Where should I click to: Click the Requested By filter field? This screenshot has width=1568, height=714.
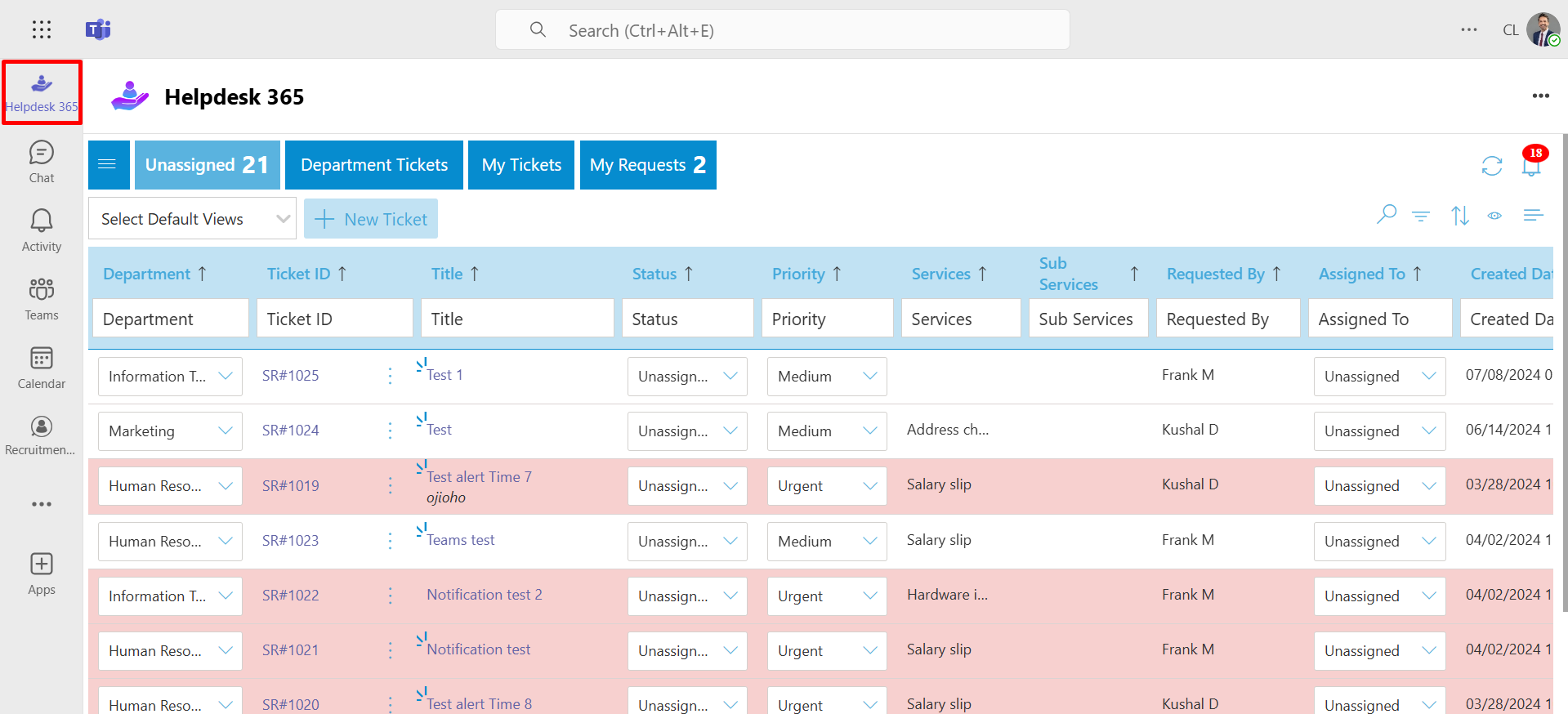(1228, 319)
